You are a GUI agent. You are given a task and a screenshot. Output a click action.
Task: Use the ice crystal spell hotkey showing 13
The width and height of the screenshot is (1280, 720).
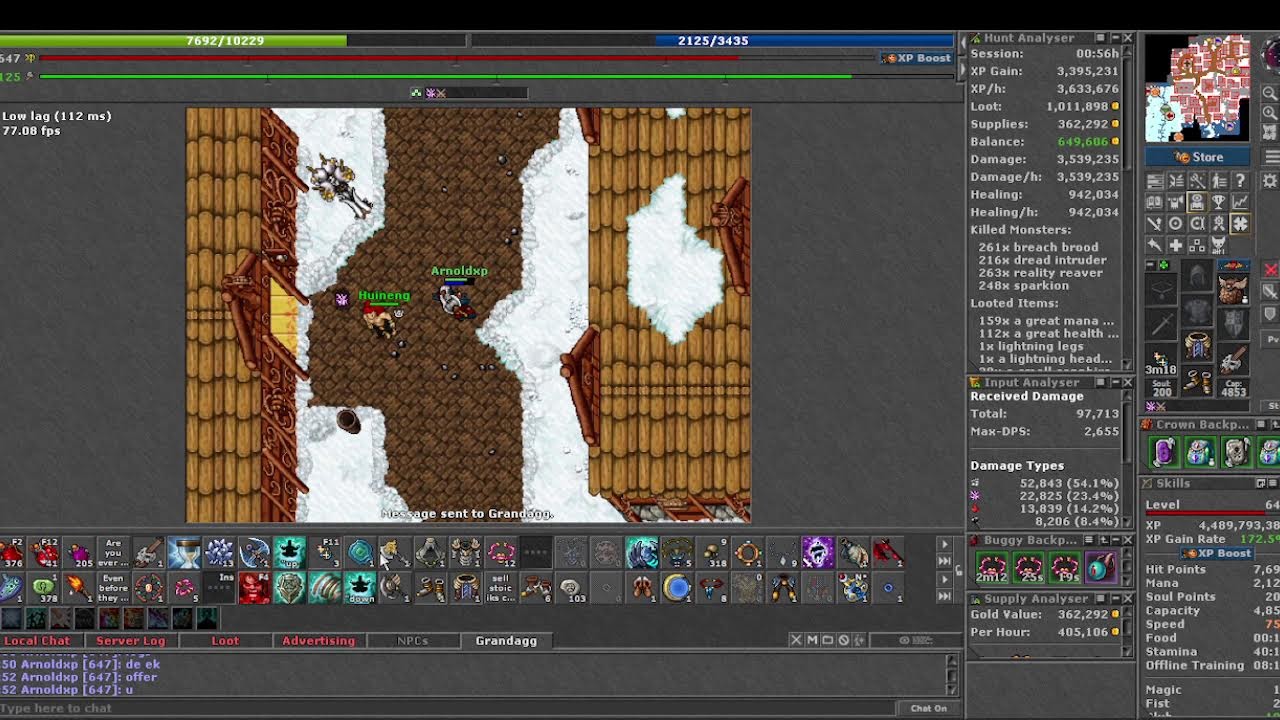pos(219,553)
